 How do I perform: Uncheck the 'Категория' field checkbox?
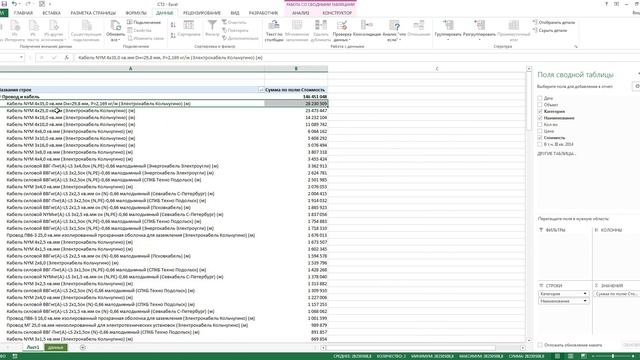click(540, 111)
